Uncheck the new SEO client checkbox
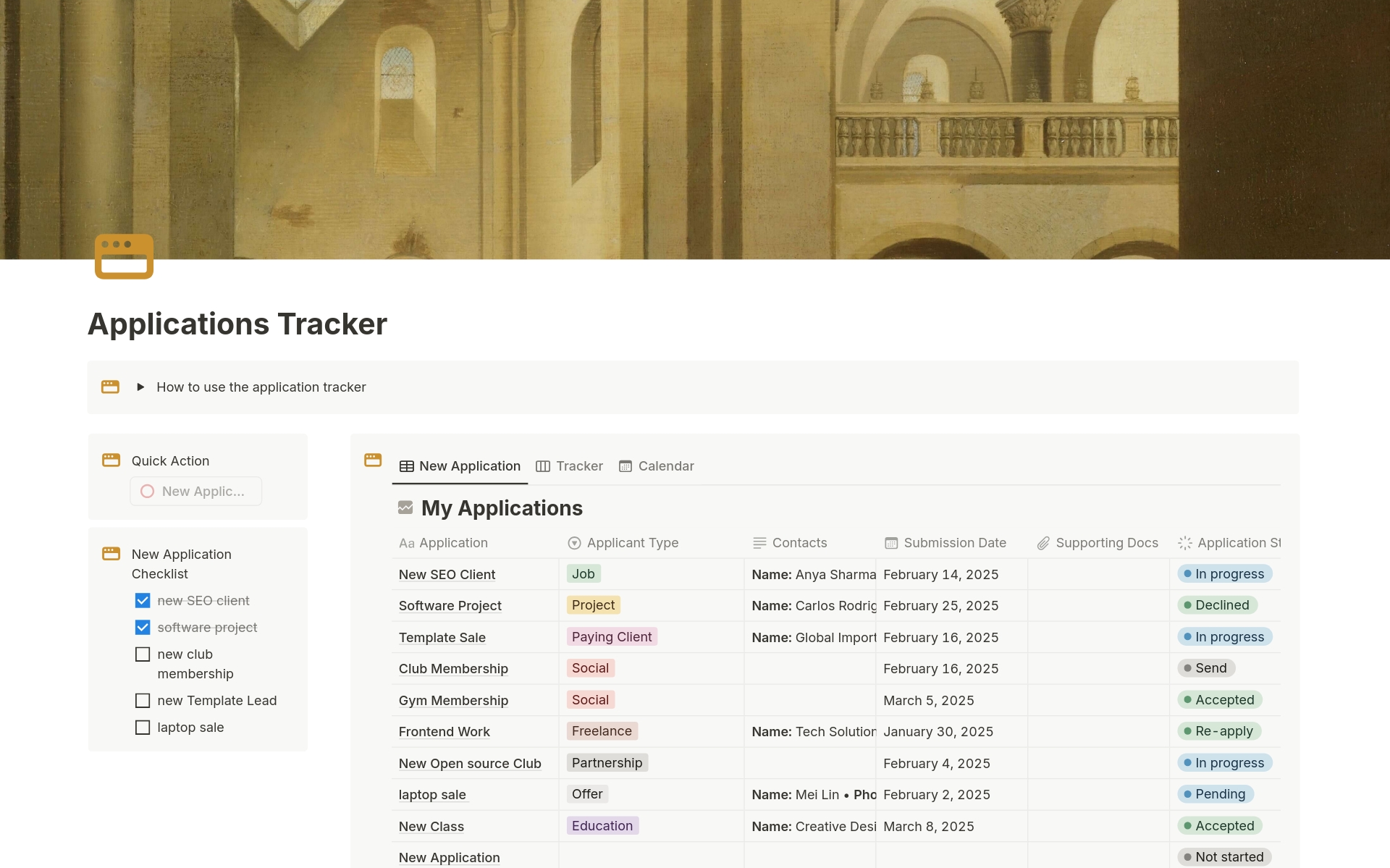The width and height of the screenshot is (1390, 868). click(143, 601)
